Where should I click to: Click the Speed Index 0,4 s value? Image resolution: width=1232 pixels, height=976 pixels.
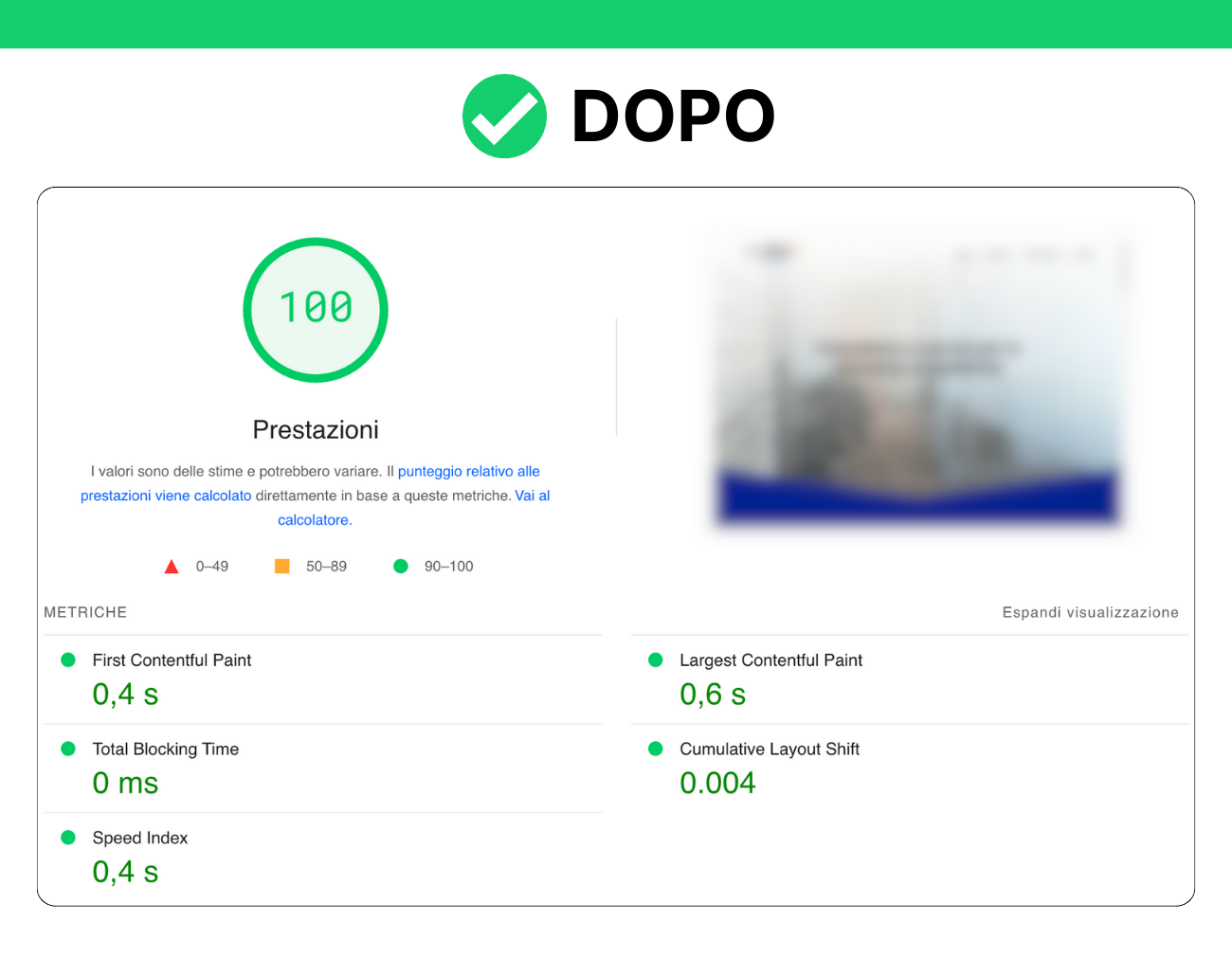[125, 872]
